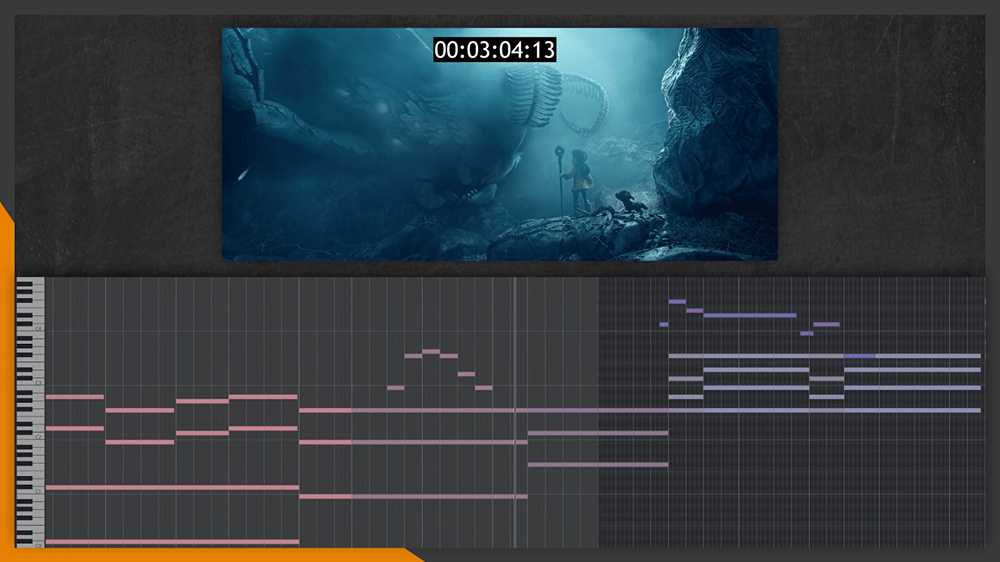Select the lowest note right of the playhead
1000x562 pixels.
pyautogui.click(x=598, y=464)
